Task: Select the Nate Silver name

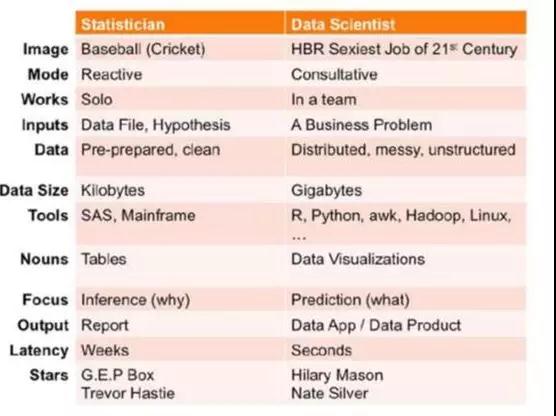Action: pos(329,393)
